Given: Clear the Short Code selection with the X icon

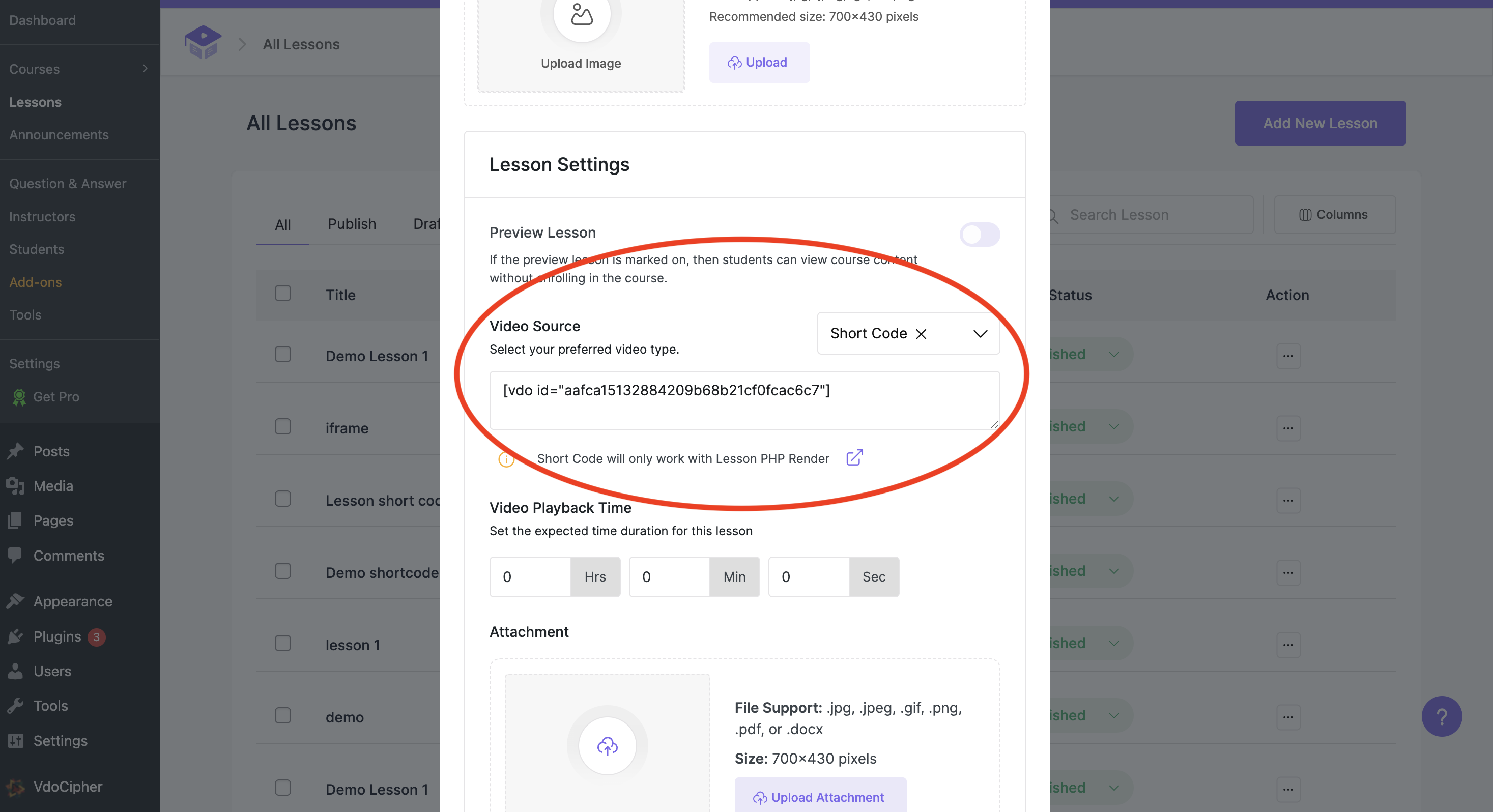Looking at the screenshot, I should click(921, 334).
